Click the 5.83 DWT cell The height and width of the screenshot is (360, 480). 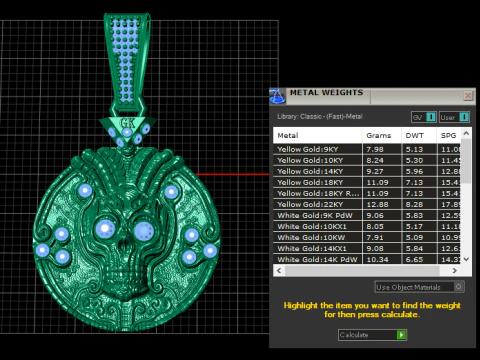419,215
